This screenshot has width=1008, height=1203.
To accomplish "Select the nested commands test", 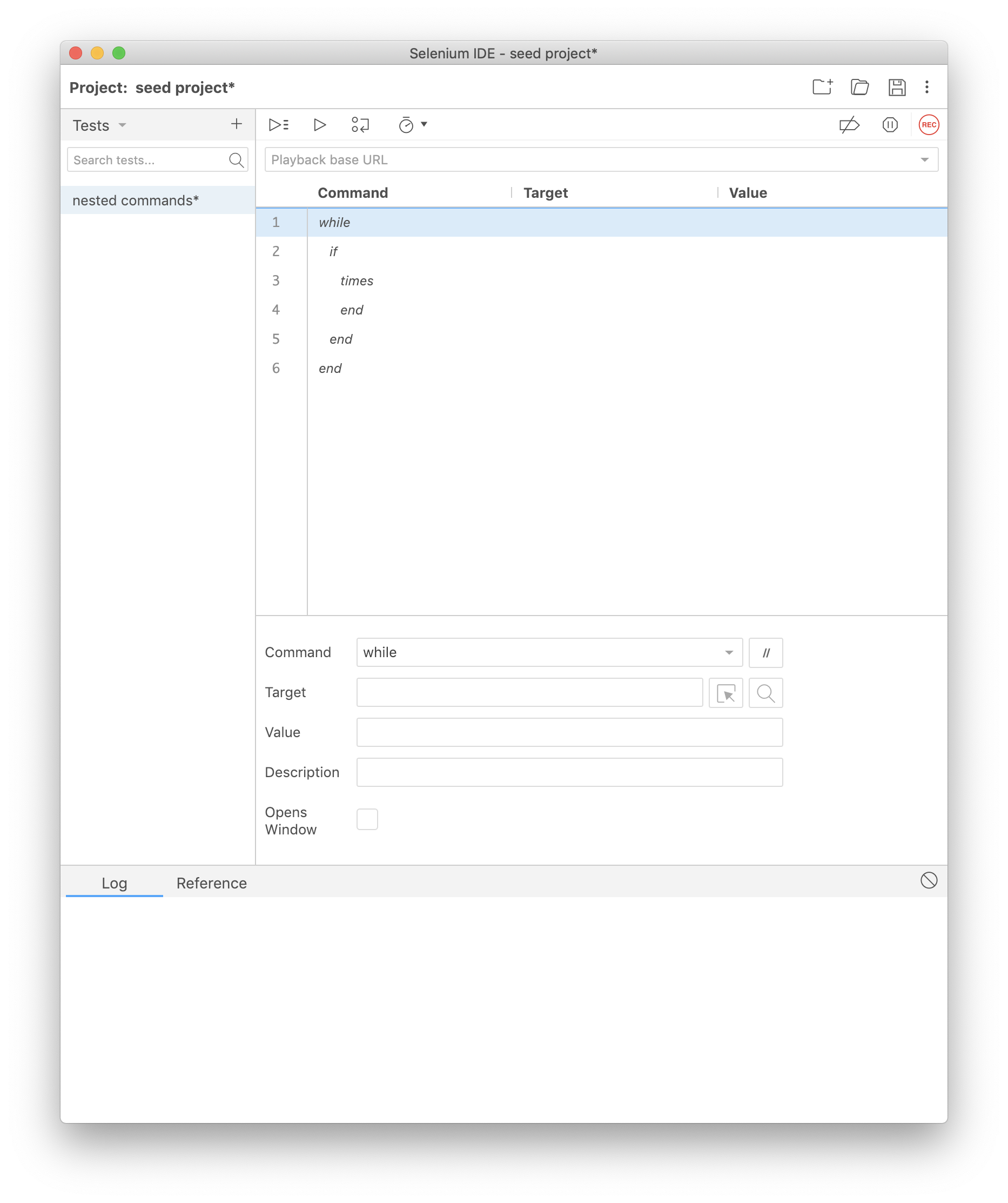I will [136, 200].
